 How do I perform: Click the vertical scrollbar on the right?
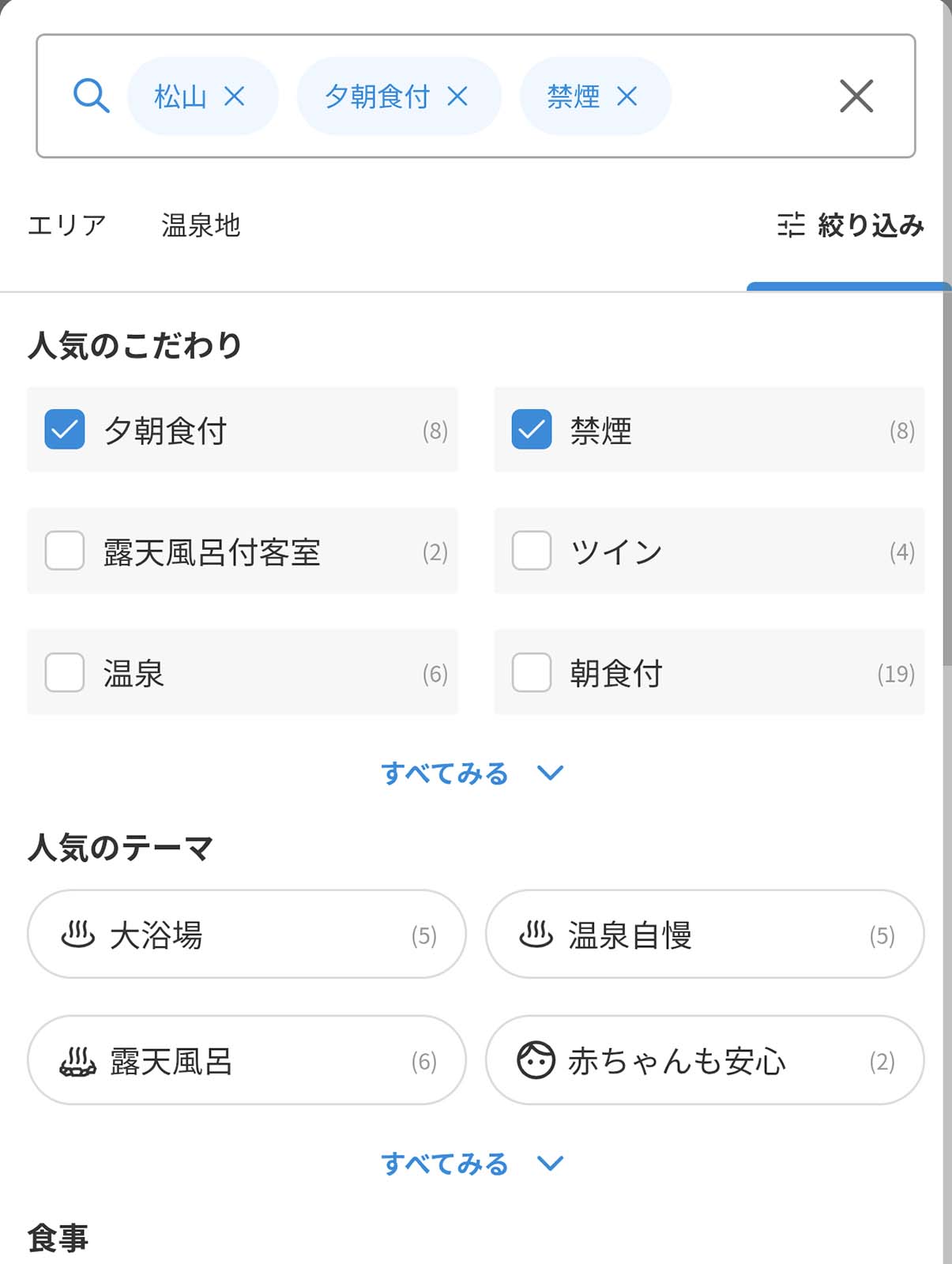point(946,474)
